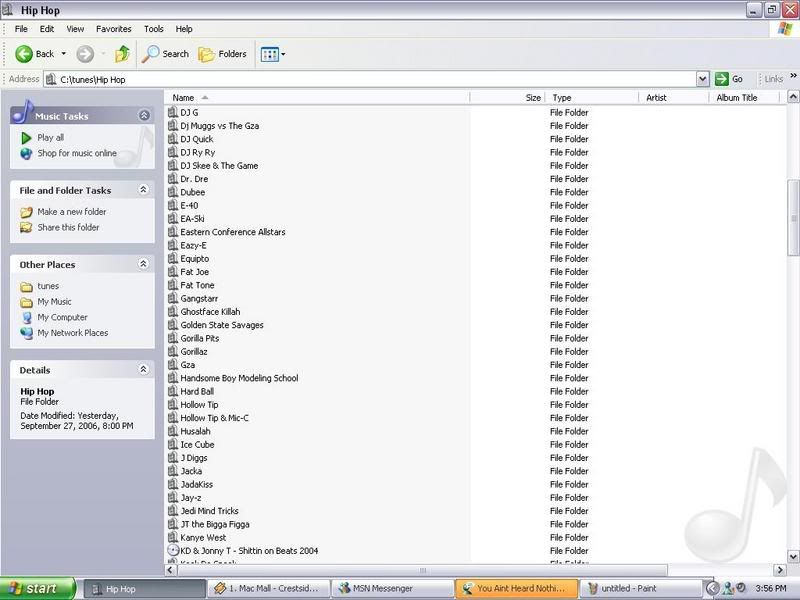This screenshot has height=600, width=800.
Task: Switch to MSN Messenger taskbar button
Action: [x=392, y=589]
